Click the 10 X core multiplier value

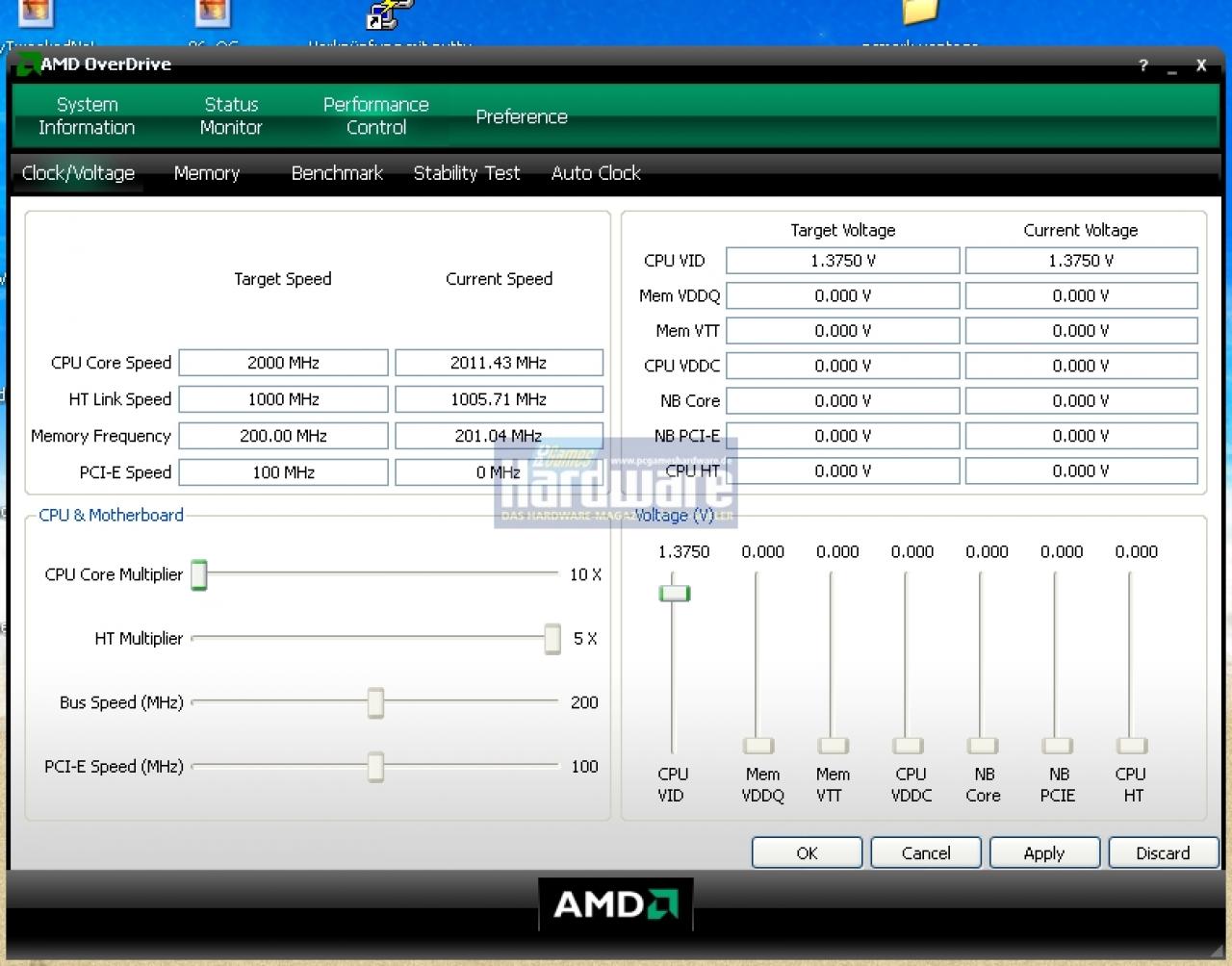point(585,574)
